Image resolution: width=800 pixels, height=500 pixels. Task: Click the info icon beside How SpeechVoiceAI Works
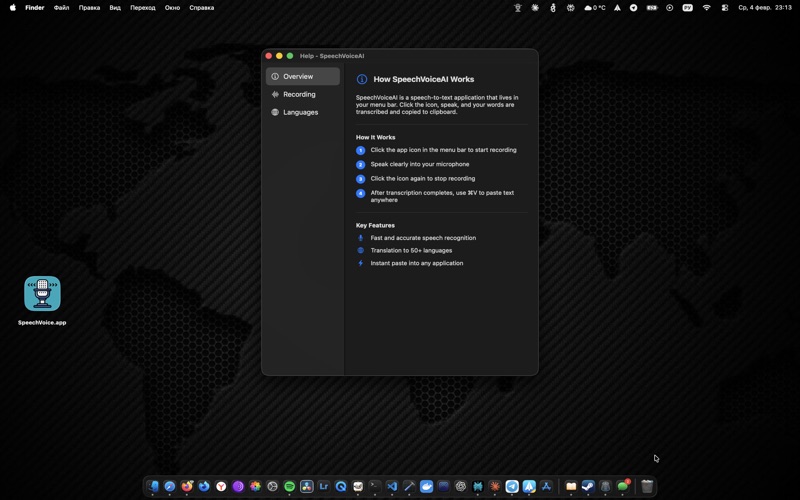pos(362,79)
